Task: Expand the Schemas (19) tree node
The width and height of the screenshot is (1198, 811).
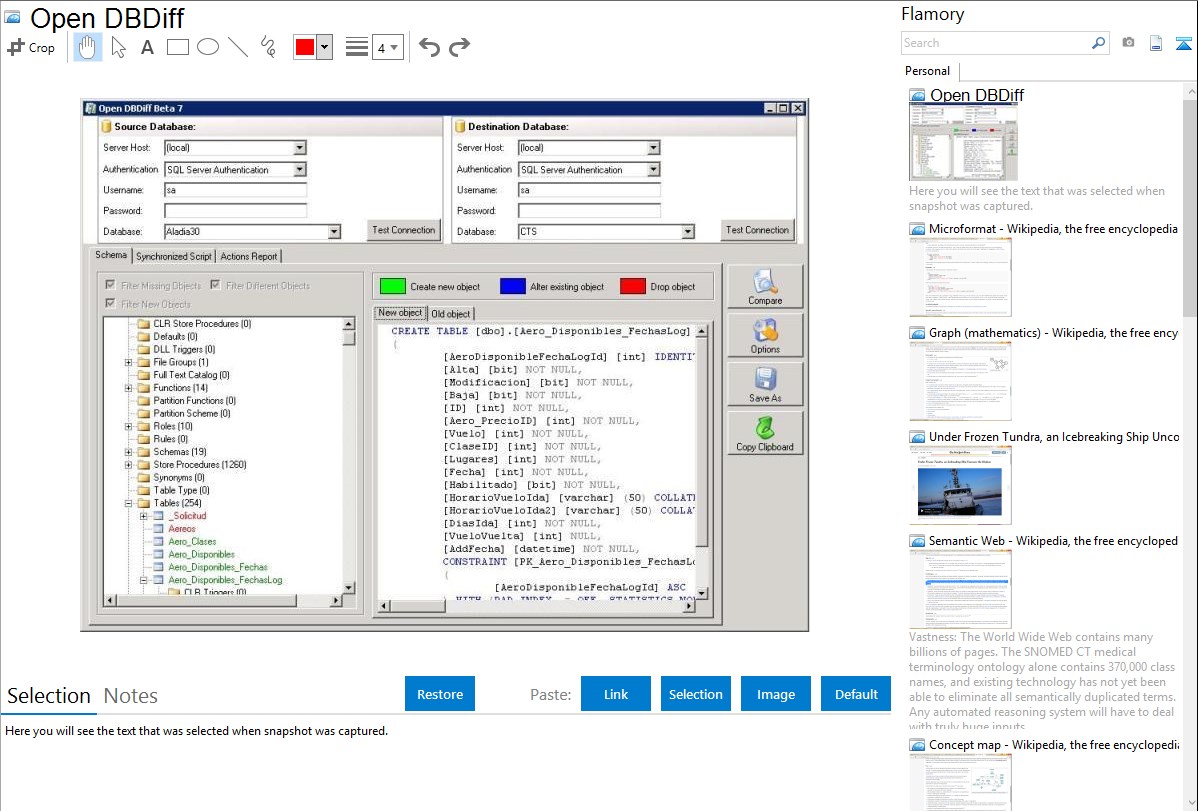Action: 128,452
